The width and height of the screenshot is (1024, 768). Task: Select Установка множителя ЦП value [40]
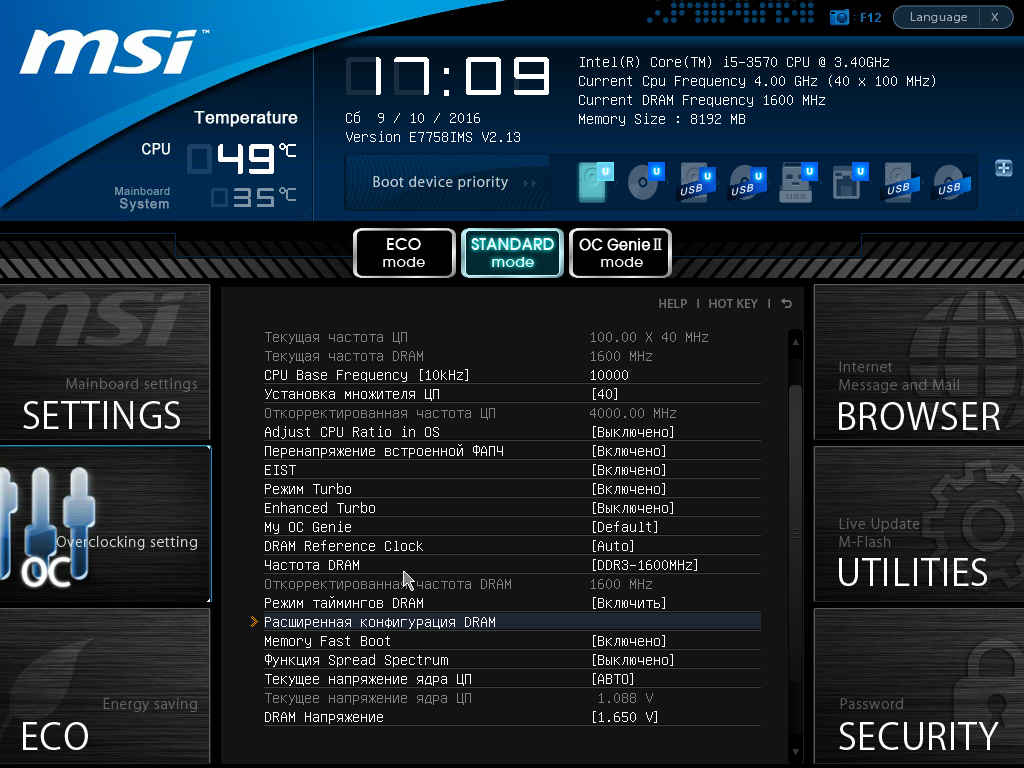604,394
